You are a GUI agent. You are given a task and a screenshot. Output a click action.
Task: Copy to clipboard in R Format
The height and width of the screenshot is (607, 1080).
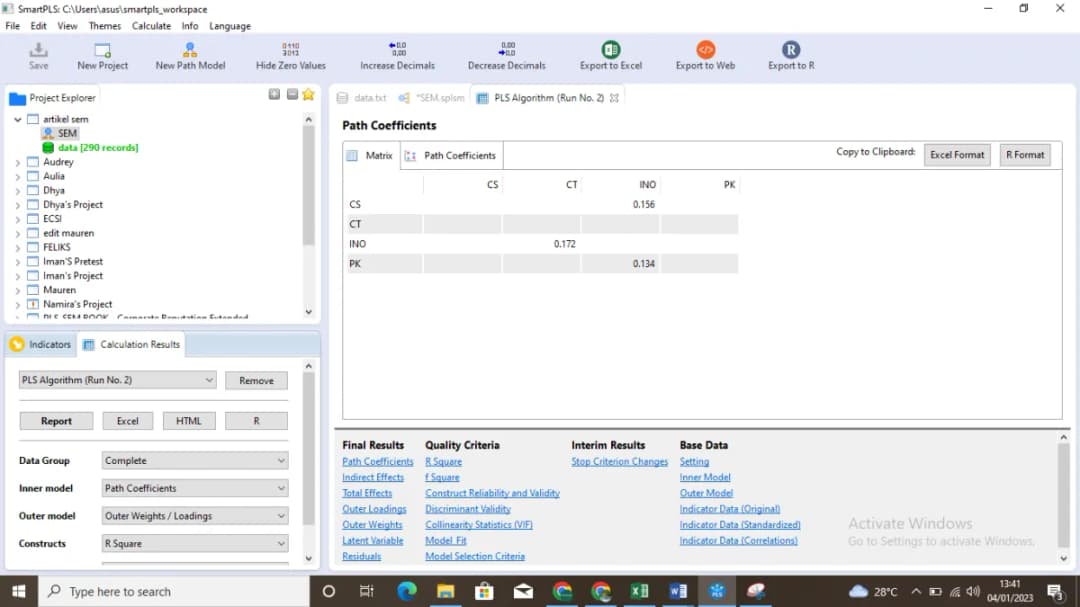point(1025,155)
